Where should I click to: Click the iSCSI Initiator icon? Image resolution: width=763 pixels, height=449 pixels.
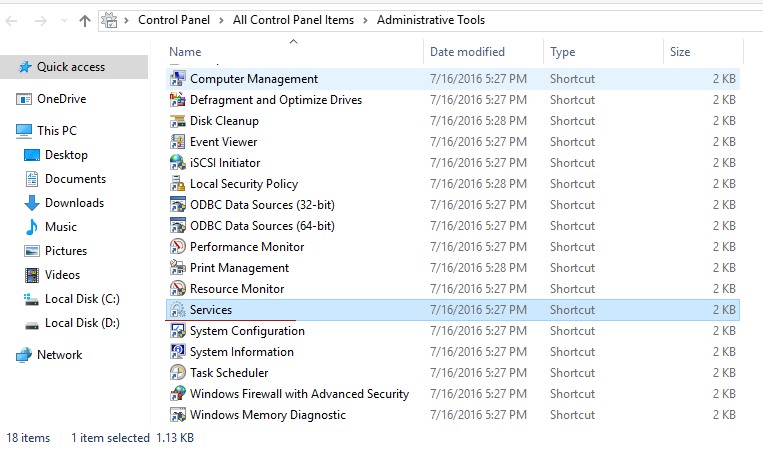pos(178,162)
